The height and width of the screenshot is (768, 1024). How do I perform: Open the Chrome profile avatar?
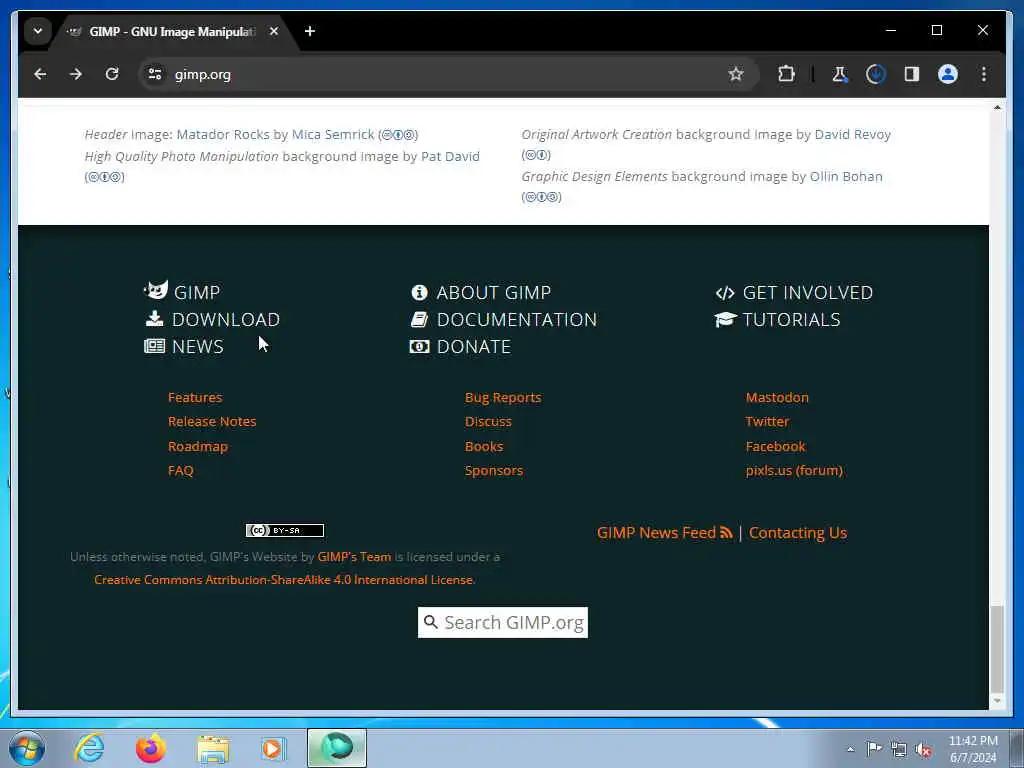tap(948, 74)
